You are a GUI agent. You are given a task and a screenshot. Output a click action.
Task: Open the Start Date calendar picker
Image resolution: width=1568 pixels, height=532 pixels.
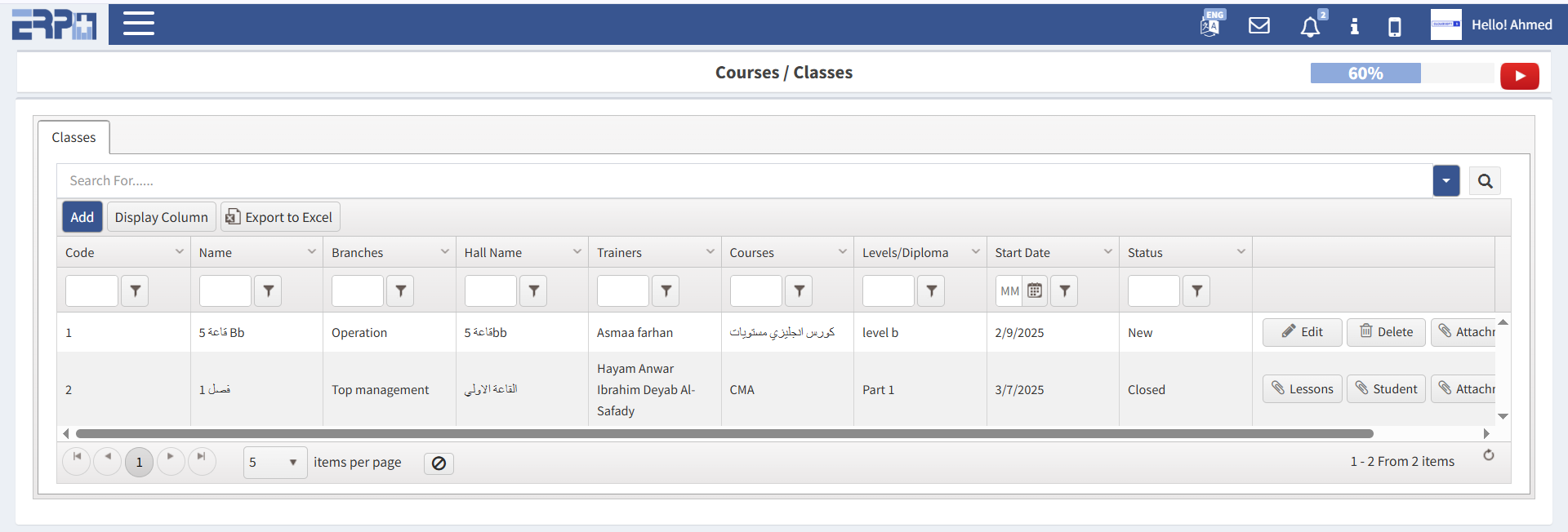tap(1035, 290)
